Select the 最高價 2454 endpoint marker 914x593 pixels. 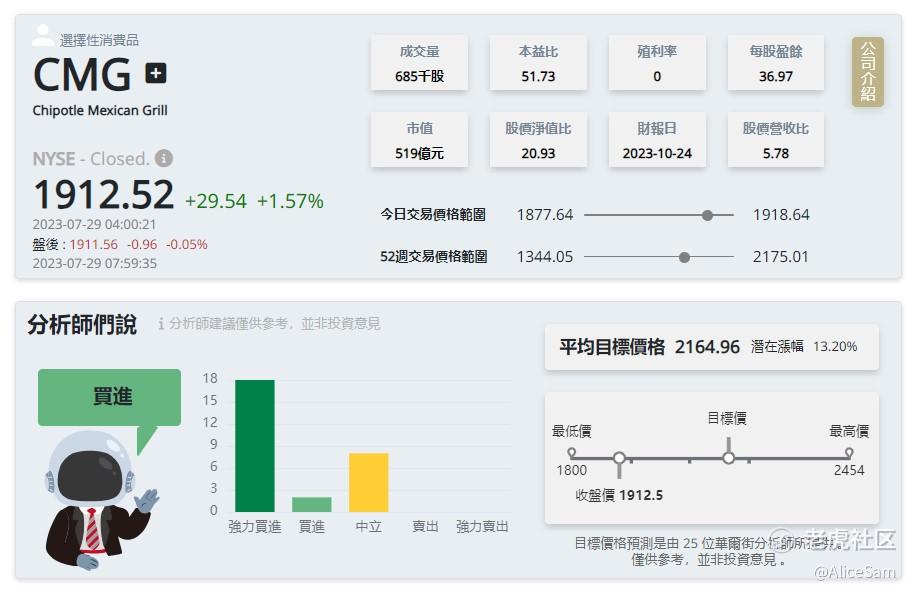point(849,453)
